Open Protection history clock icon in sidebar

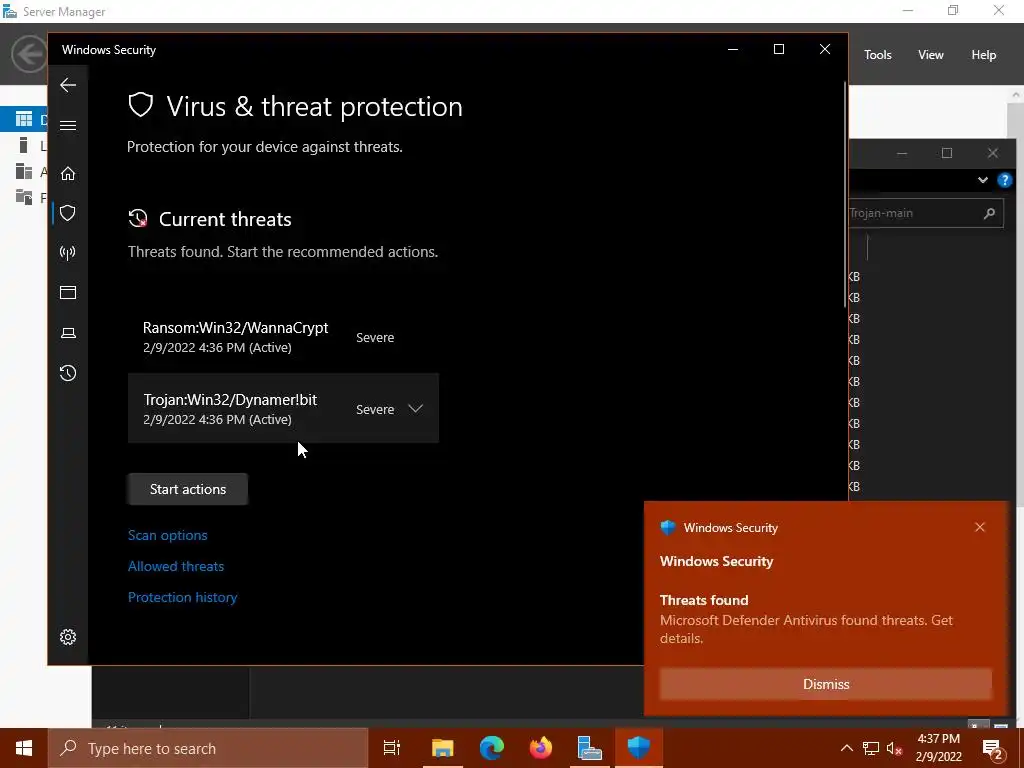coord(68,373)
